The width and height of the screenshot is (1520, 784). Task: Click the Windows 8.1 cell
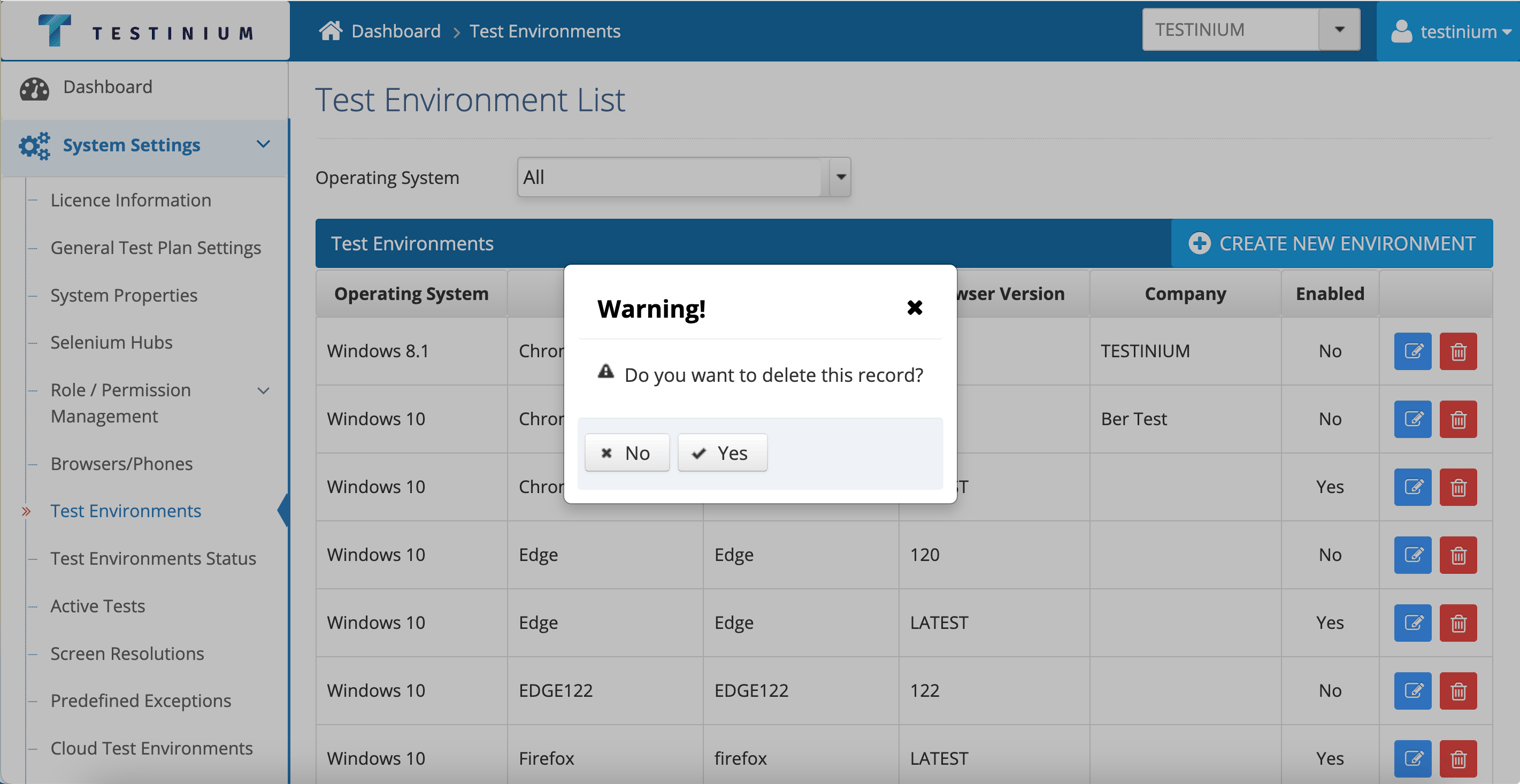(412, 351)
